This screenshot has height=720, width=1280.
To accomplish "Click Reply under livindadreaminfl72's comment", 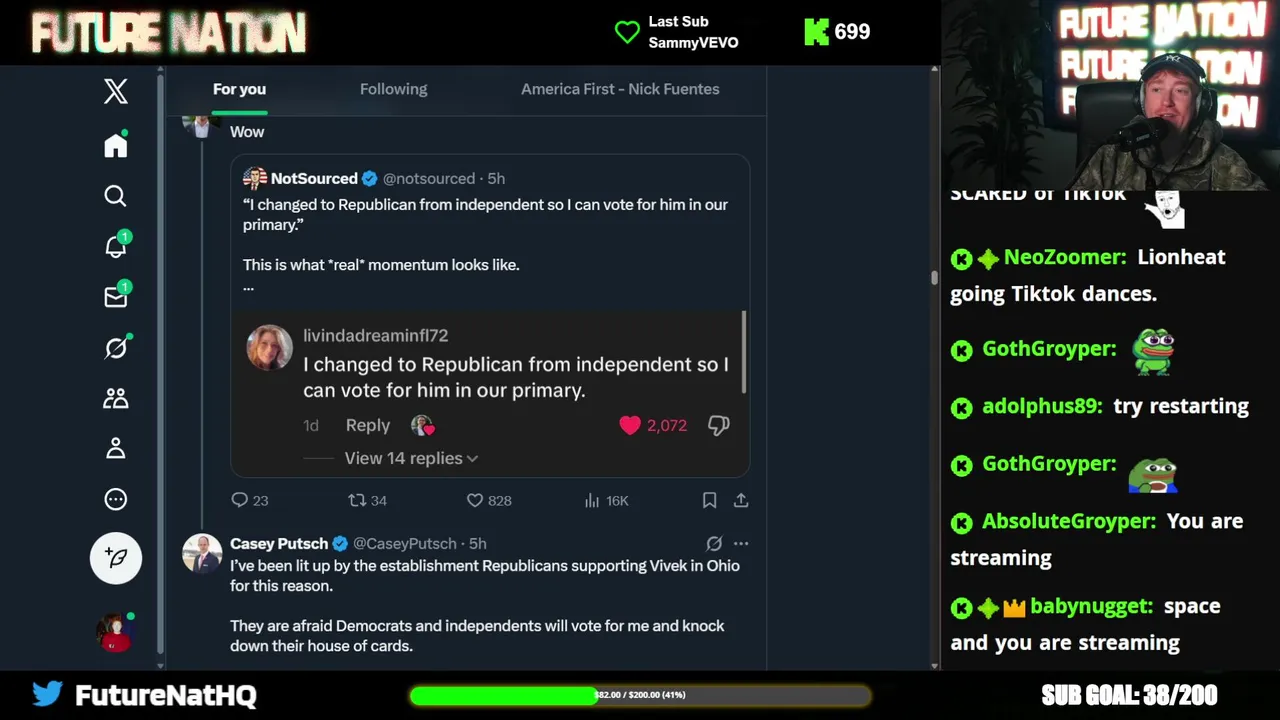I will [367, 425].
